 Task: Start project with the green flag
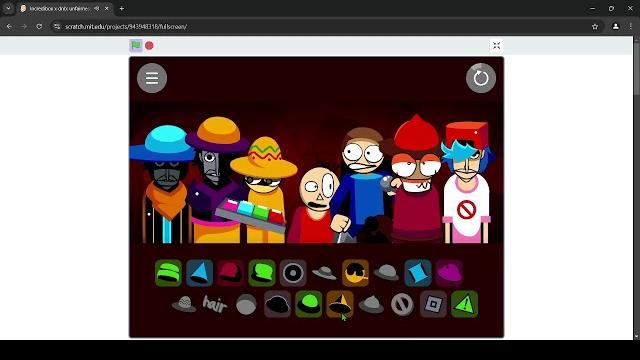[136, 45]
